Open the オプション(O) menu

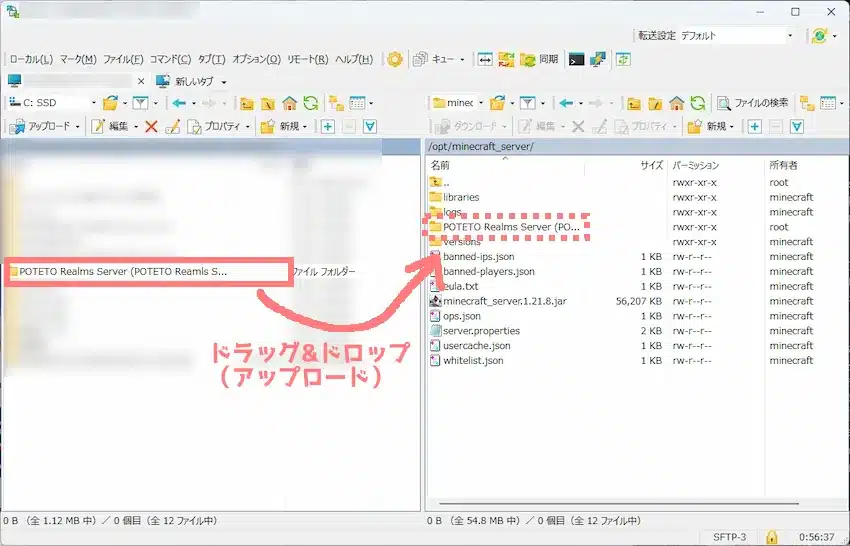tap(257, 59)
